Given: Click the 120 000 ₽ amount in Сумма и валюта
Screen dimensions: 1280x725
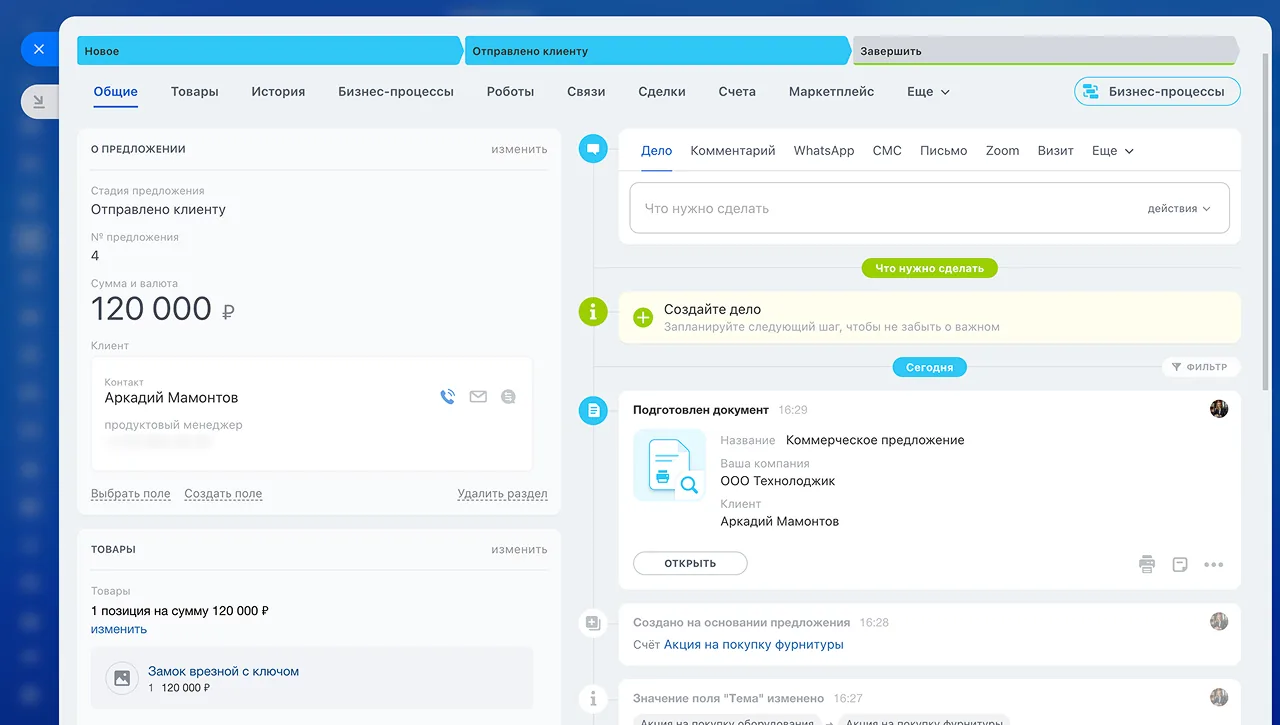Looking at the screenshot, I should click(x=163, y=309).
